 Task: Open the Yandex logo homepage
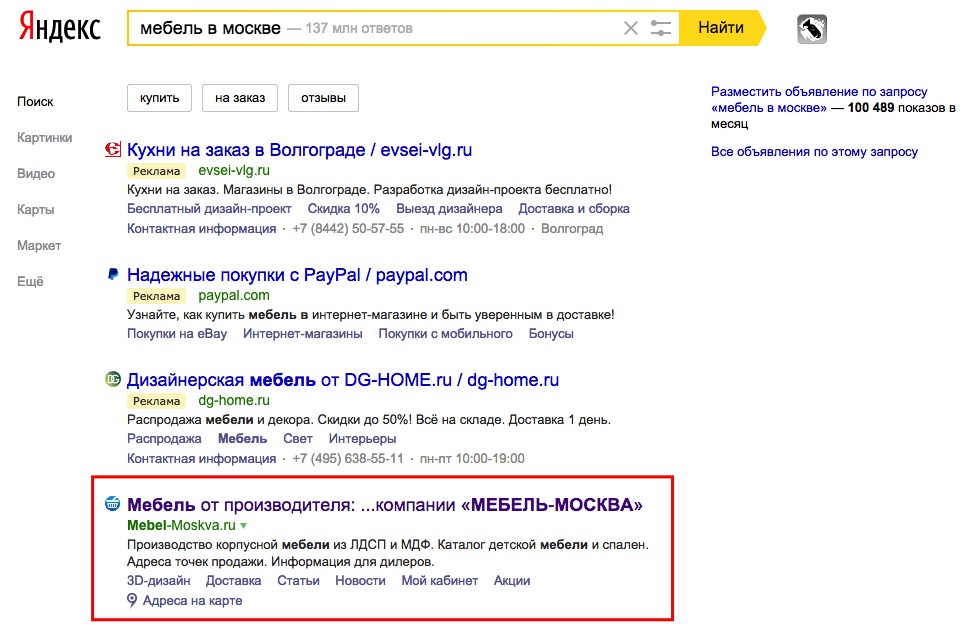[x=60, y=28]
